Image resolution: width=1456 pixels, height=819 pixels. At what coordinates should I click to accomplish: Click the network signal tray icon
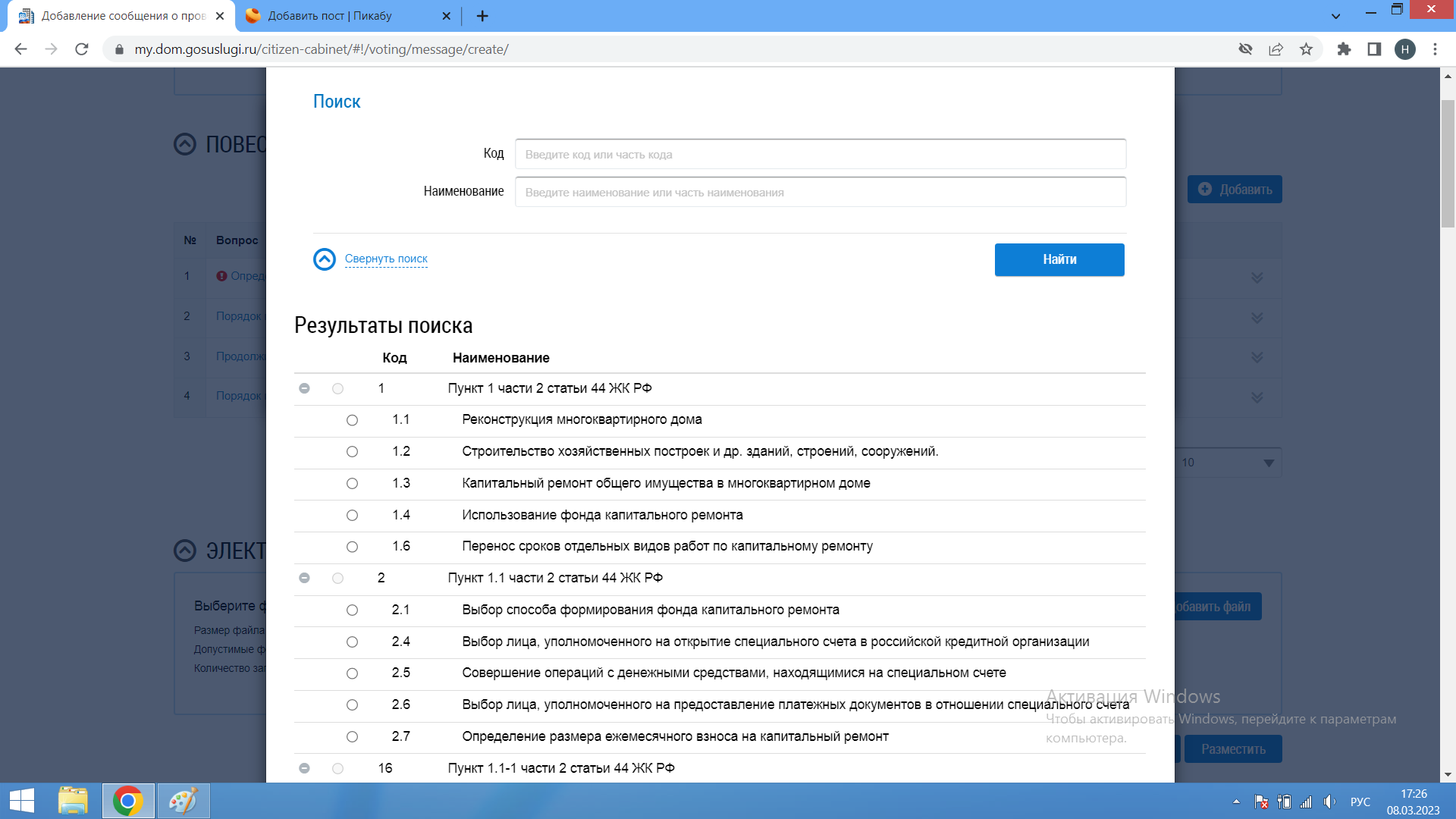point(1306,802)
